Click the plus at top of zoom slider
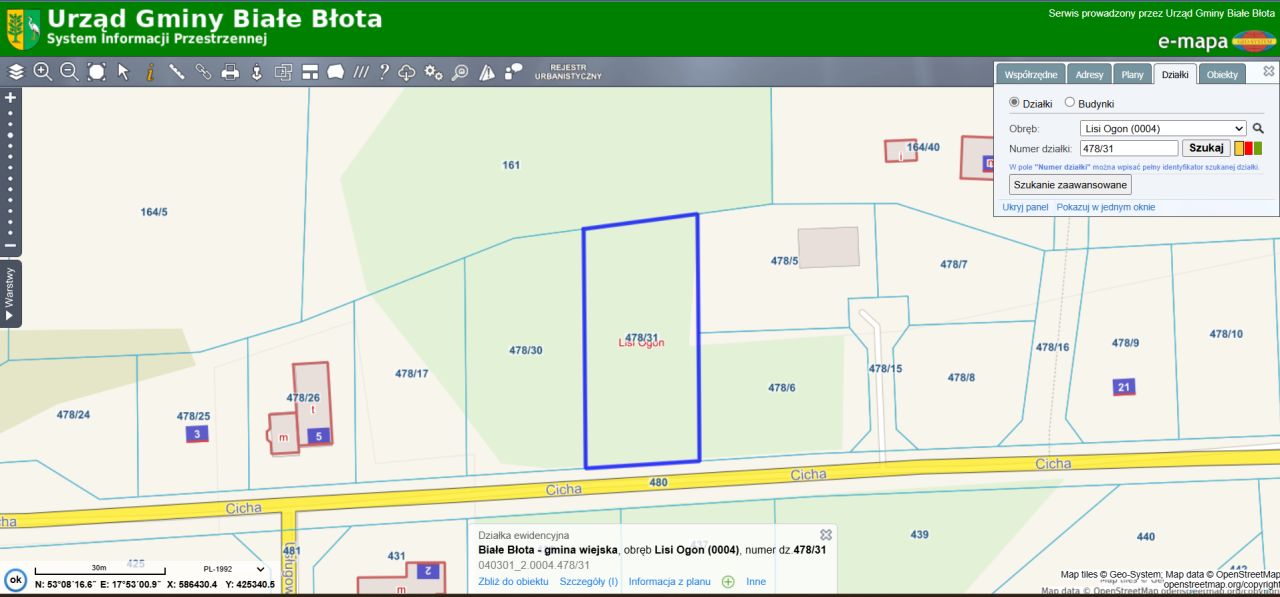The image size is (1280, 597). pyautogui.click(x=10, y=98)
